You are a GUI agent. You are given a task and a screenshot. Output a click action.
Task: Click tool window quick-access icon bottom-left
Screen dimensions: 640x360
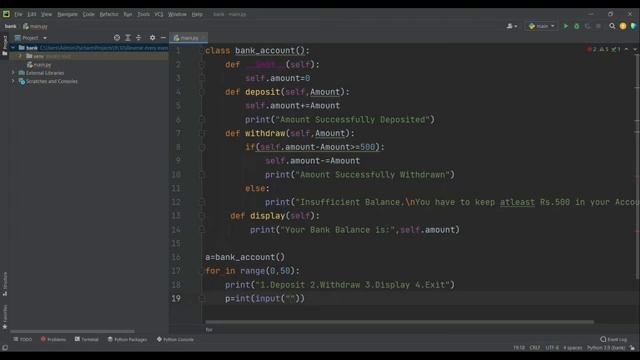coord(4,348)
